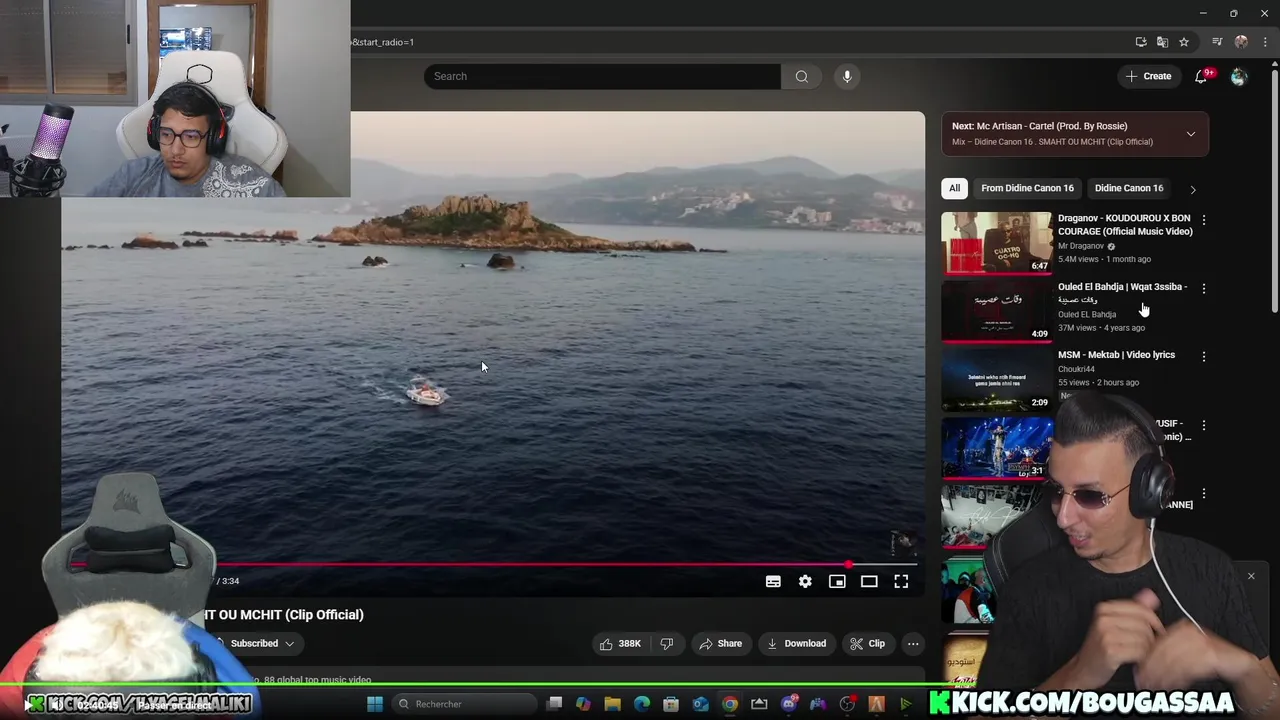Image resolution: width=1280 pixels, height=720 pixels.
Task: Open Mr Draganov channel link
Action: click(x=1081, y=246)
